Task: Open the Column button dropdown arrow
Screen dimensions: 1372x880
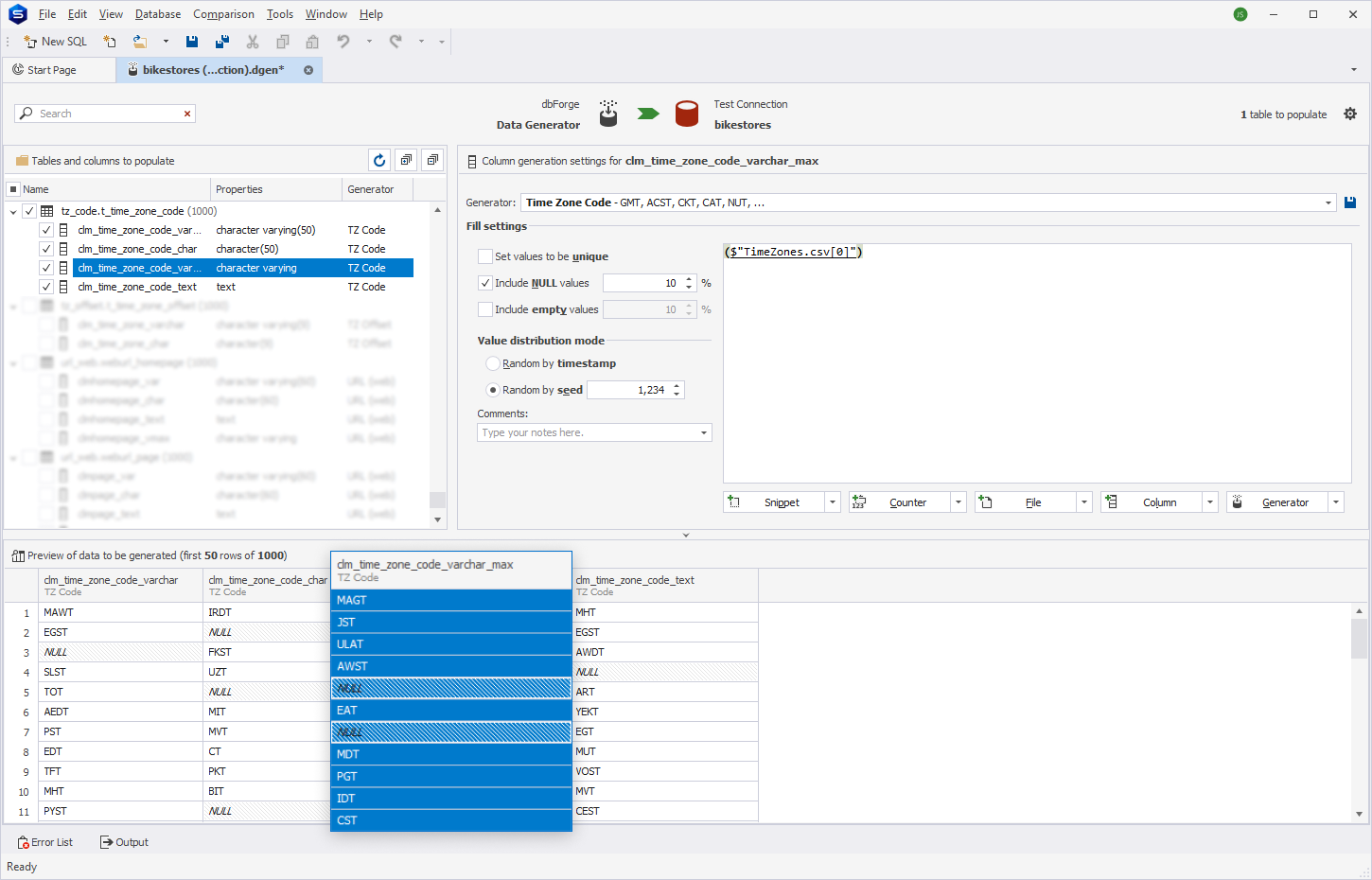Action: click(1210, 502)
